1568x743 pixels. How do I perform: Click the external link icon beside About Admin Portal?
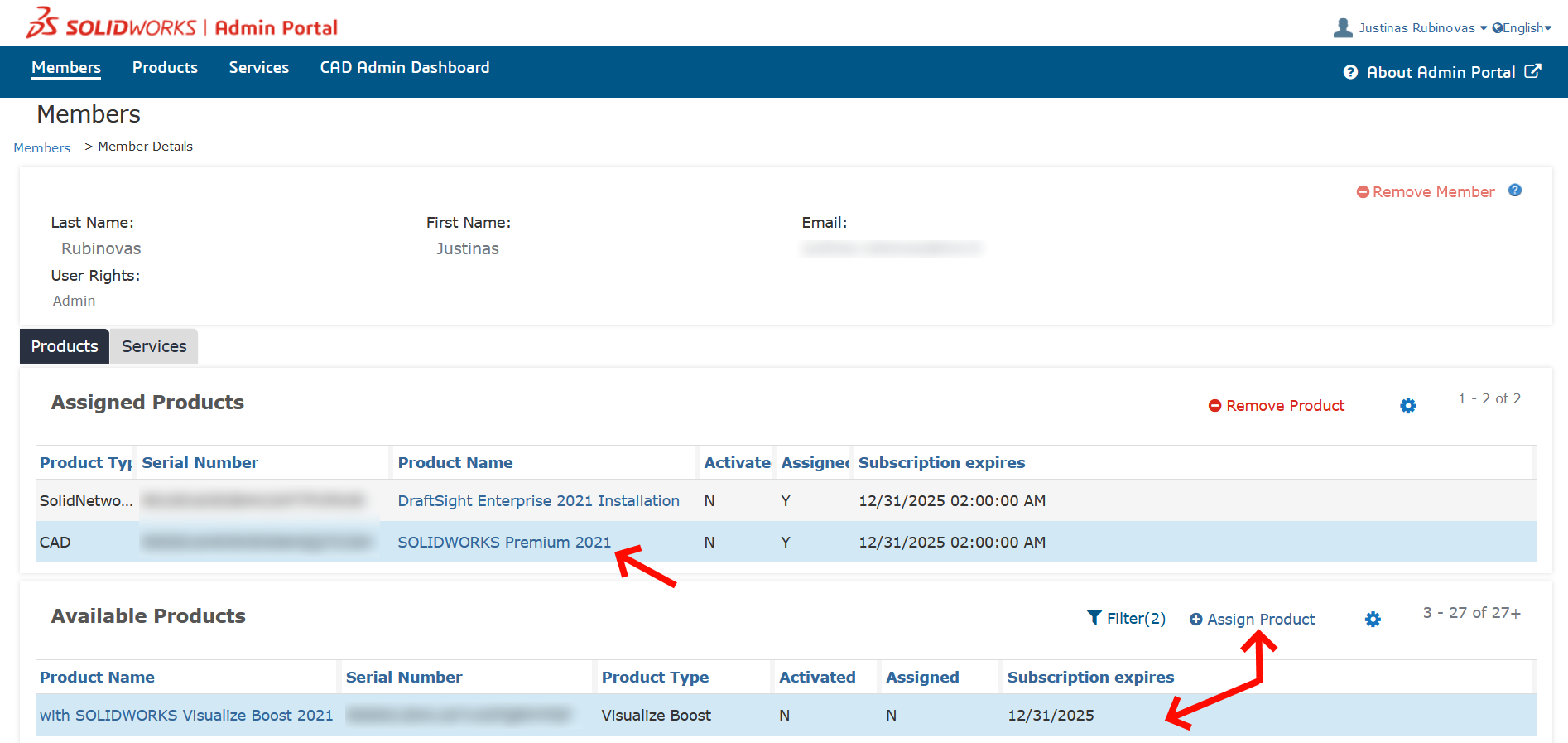tap(1532, 71)
